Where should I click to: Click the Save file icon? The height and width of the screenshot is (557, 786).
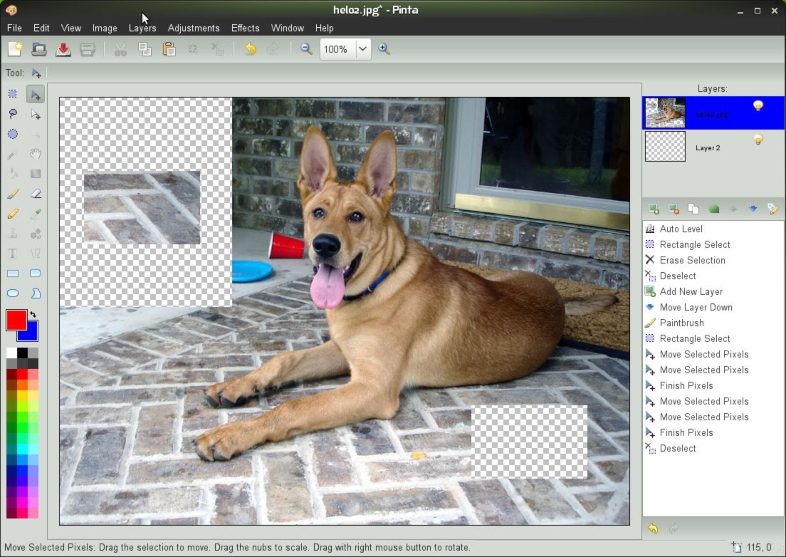pos(63,49)
